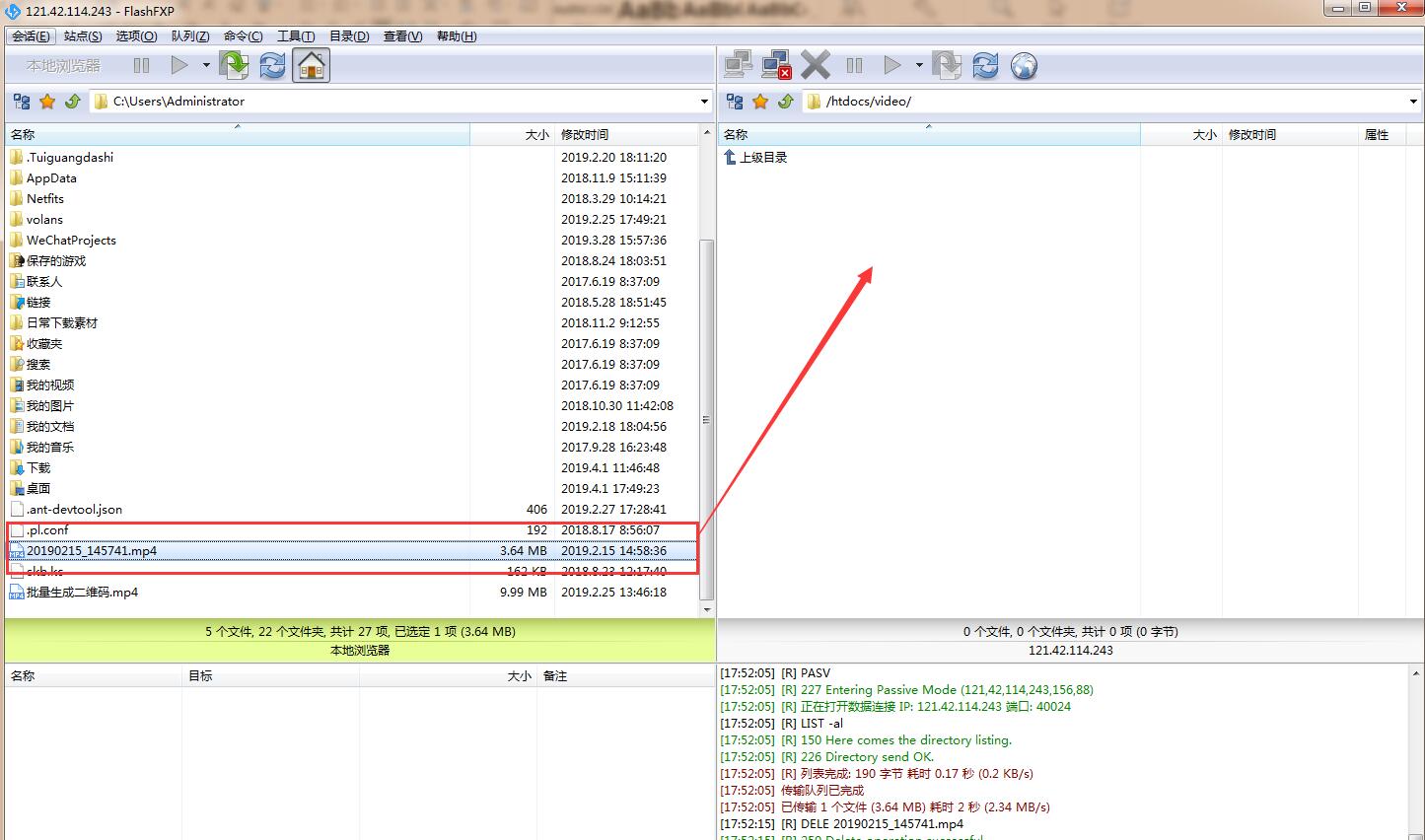Show the local folder tree icon
The width and height of the screenshot is (1425, 840).
pos(22,102)
